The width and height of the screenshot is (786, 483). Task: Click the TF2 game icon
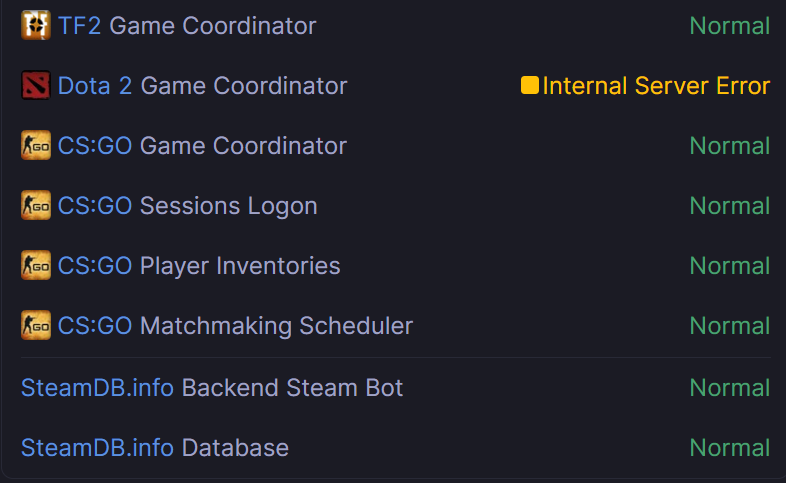pyautogui.click(x=35, y=25)
